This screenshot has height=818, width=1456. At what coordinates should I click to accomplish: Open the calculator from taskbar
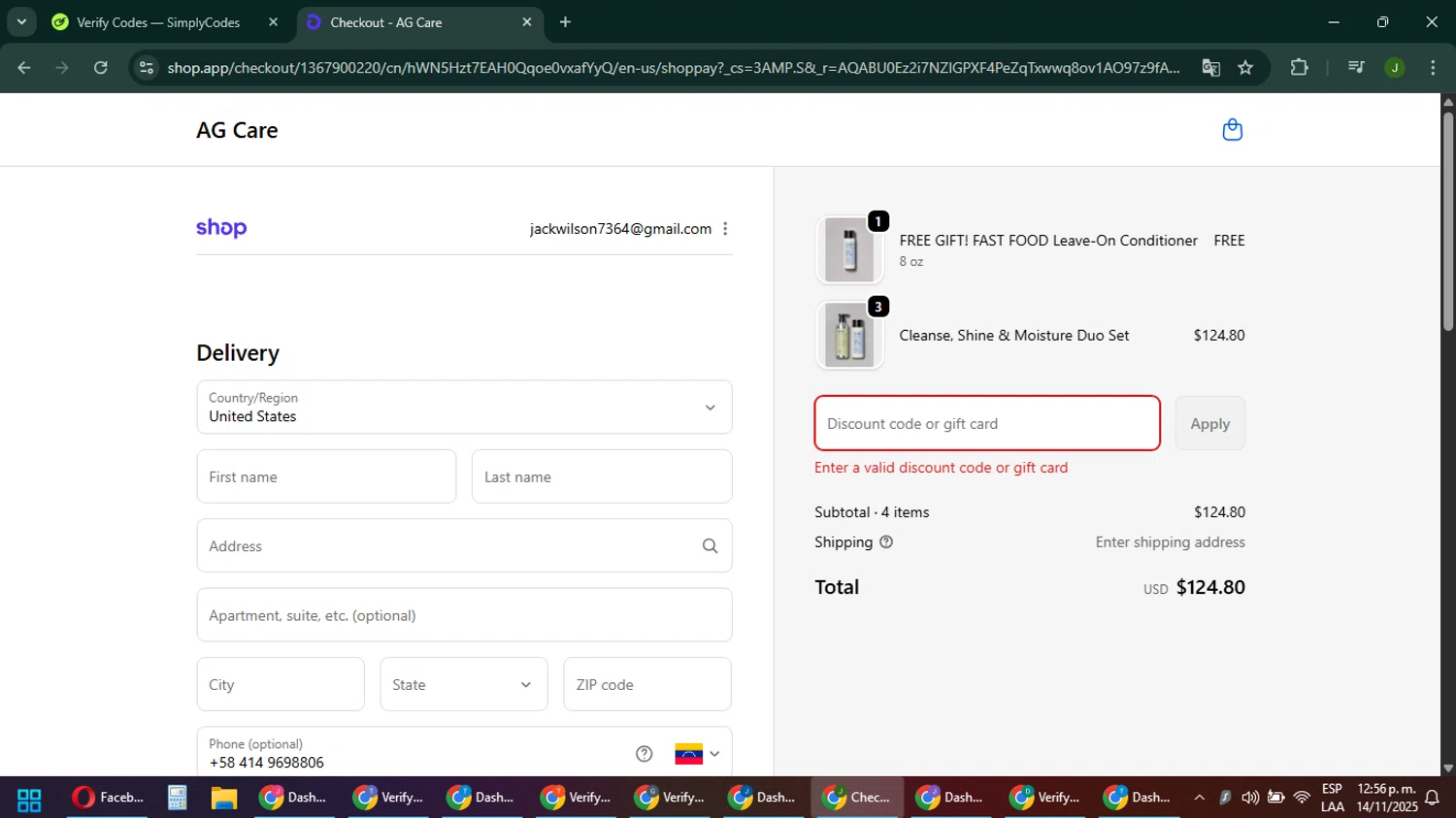pyautogui.click(x=177, y=798)
